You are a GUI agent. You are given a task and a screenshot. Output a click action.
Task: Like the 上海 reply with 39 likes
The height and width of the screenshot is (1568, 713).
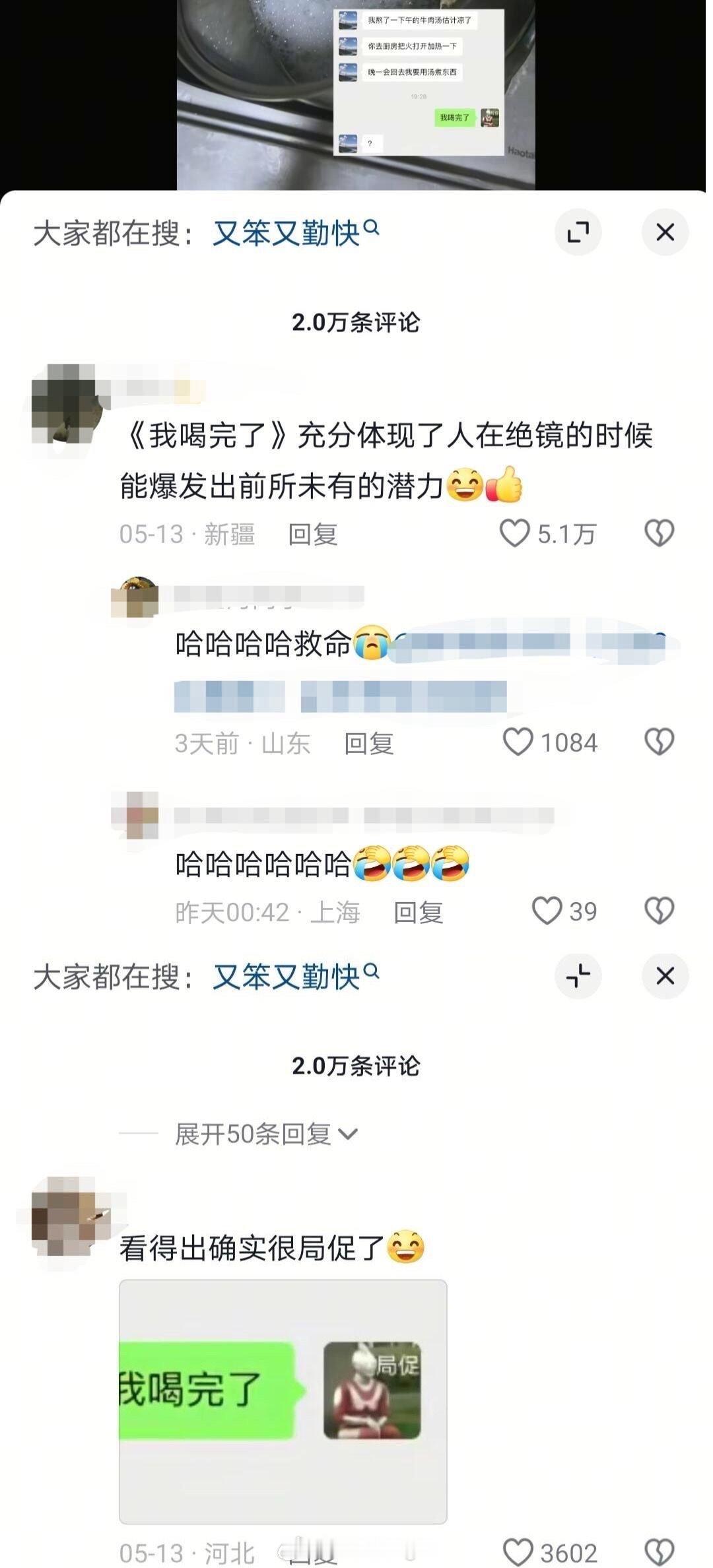click(547, 911)
